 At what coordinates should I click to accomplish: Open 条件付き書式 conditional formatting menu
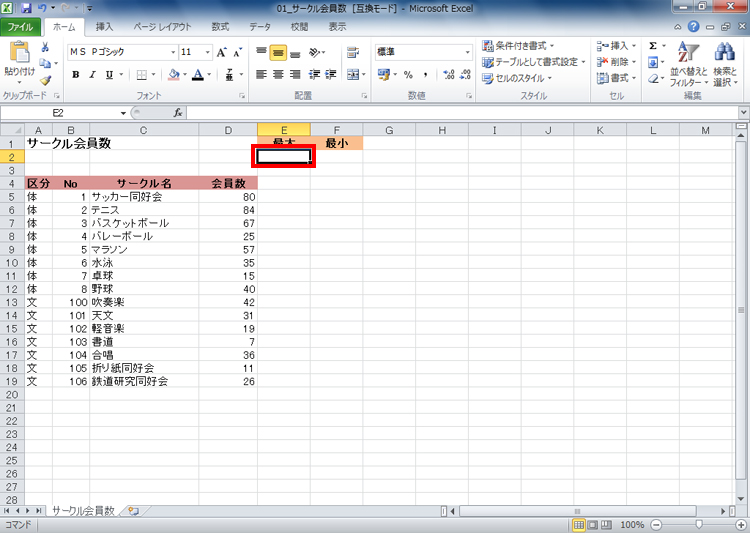(518, 46)
